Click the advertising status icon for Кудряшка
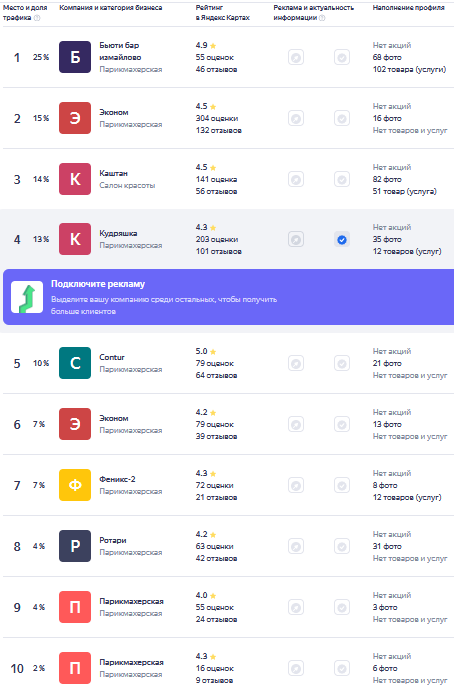The image size is (454, 688). [296, 240]
